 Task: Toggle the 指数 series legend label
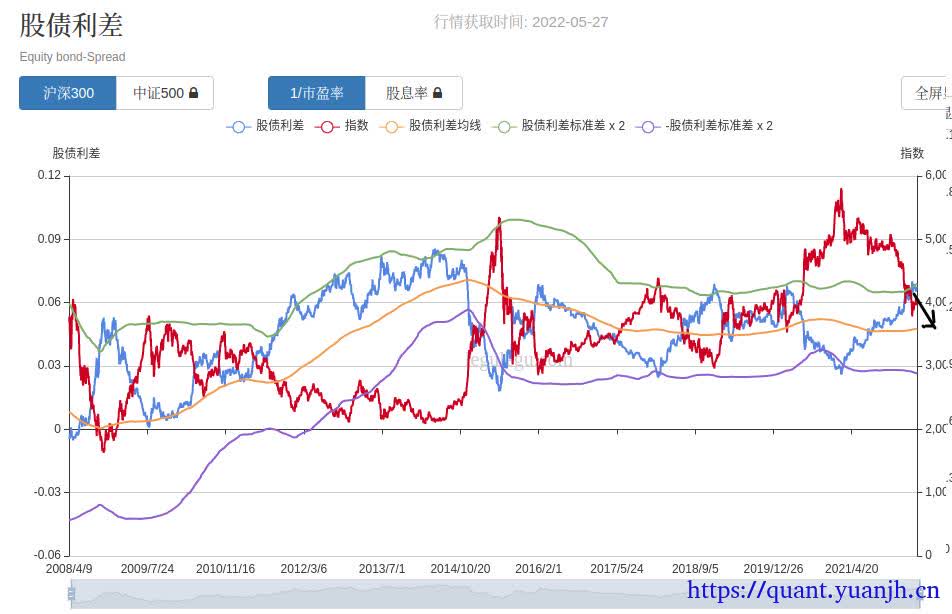click(x=357, y=126)
